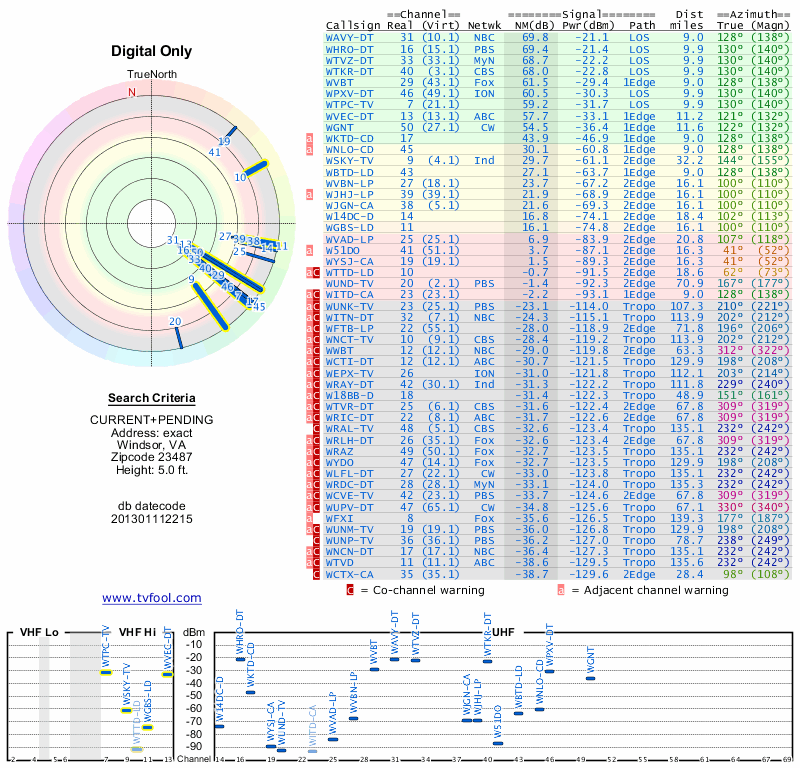This screenshot has height=768, width=800.
Task: Click the W14DC-D marker in the UHF chart
Action: 219,726
